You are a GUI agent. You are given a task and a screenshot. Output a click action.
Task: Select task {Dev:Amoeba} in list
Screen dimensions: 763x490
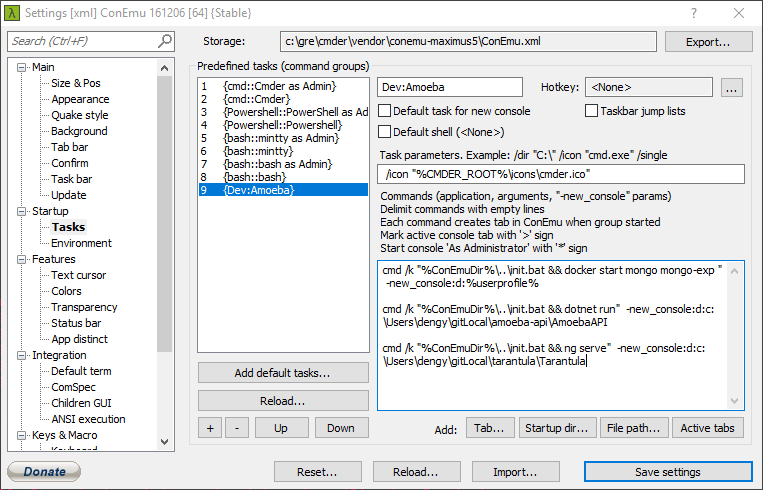[283, 190]
